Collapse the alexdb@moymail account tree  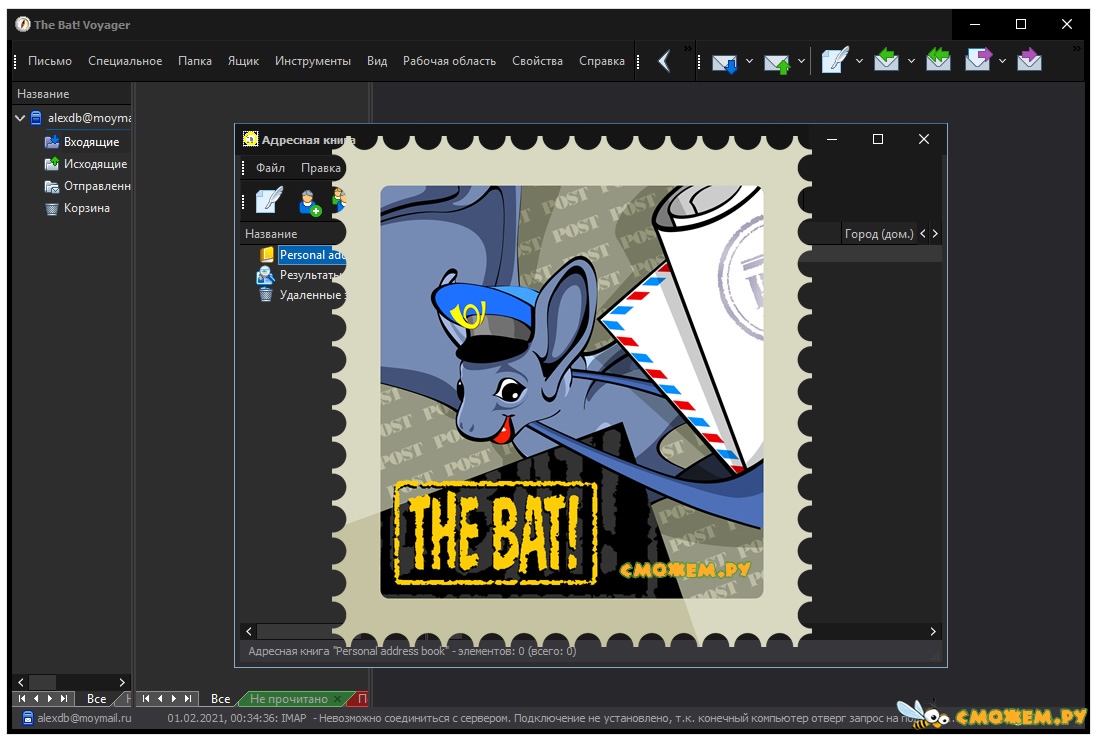[20, 118]
